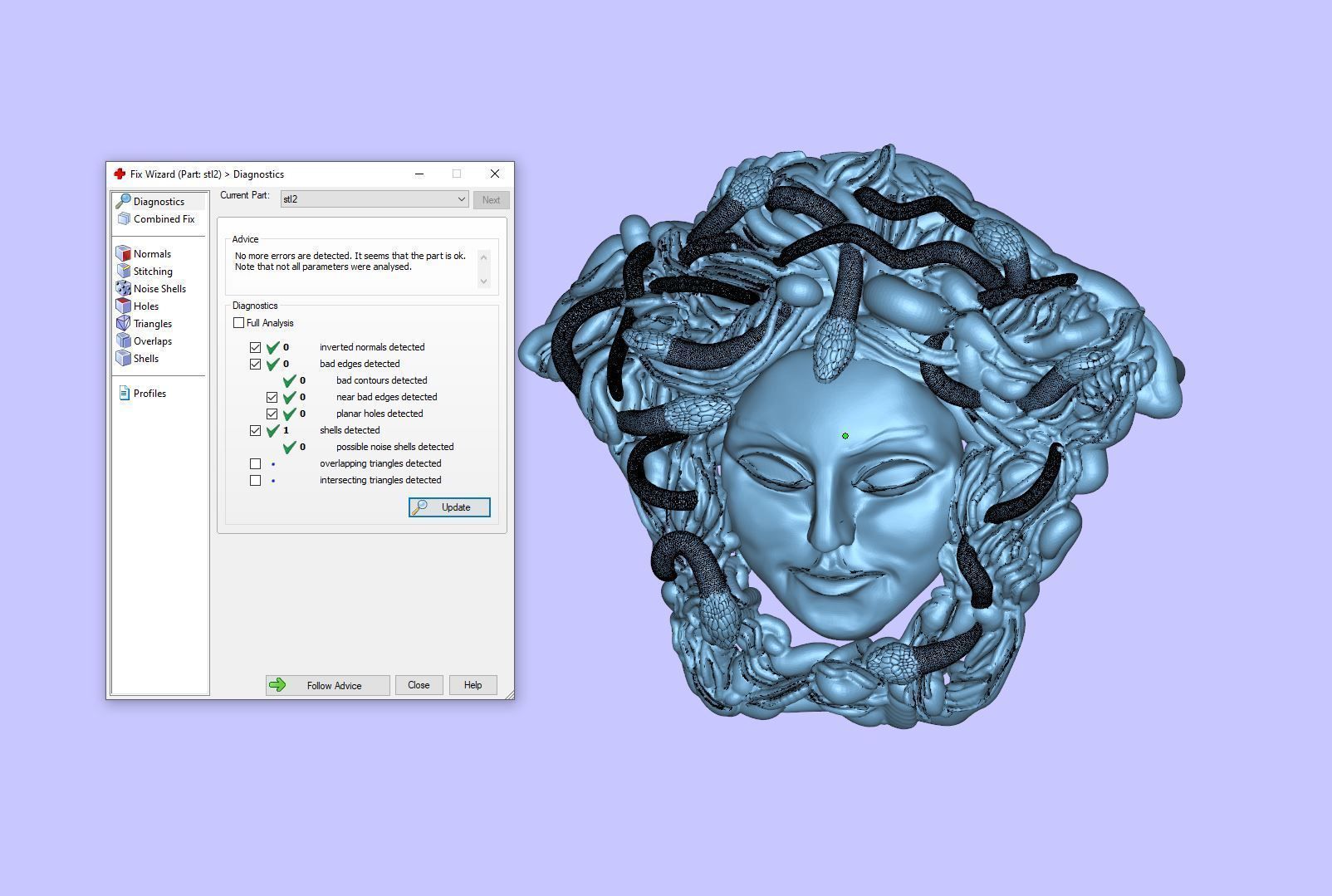Image resolution: width=1332 pixels, height=896 pixels.
Task: Click the Follow Advice button
Action: click(x=328, y=685)
